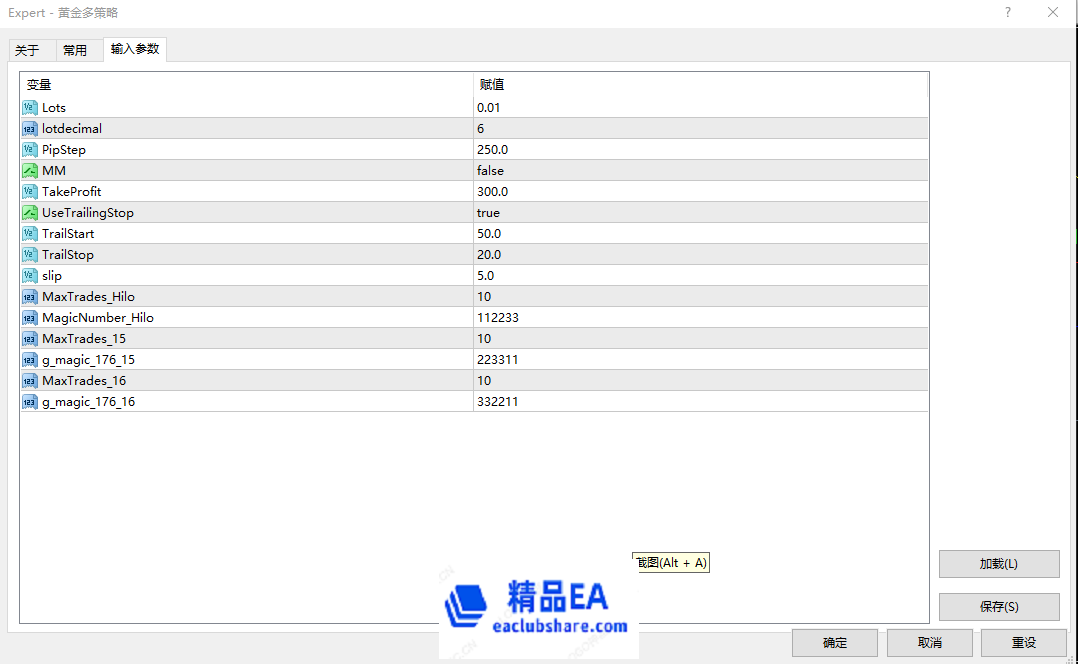Click the icon beside TakeProfit
Screen dimensions: 1078x664
[x=30, y=192]
